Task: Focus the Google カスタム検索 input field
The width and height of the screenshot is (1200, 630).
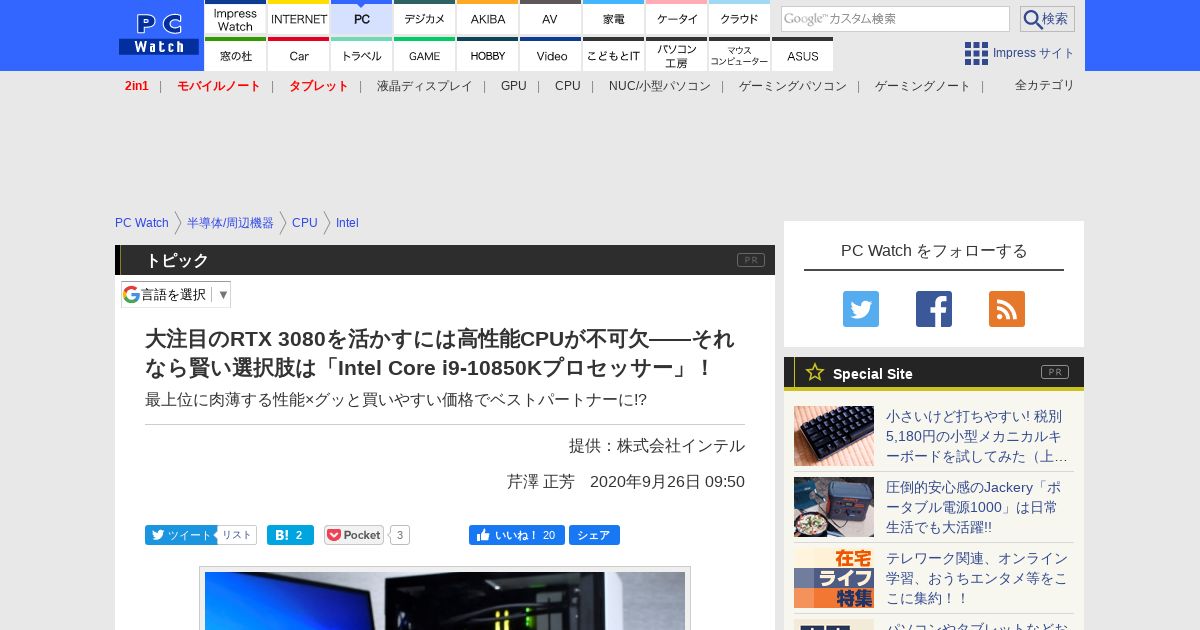Action: [x=895, y=19]
